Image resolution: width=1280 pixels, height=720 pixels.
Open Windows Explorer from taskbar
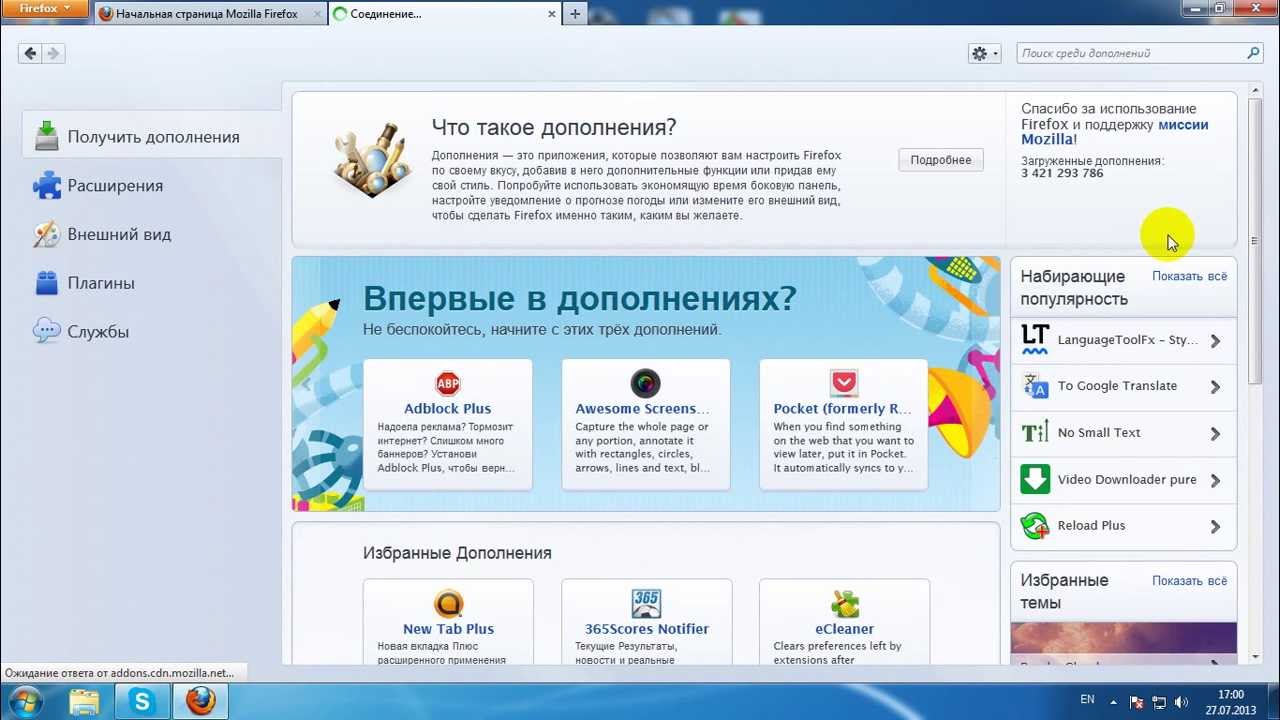pyautogui.click(x=86, y=701)
